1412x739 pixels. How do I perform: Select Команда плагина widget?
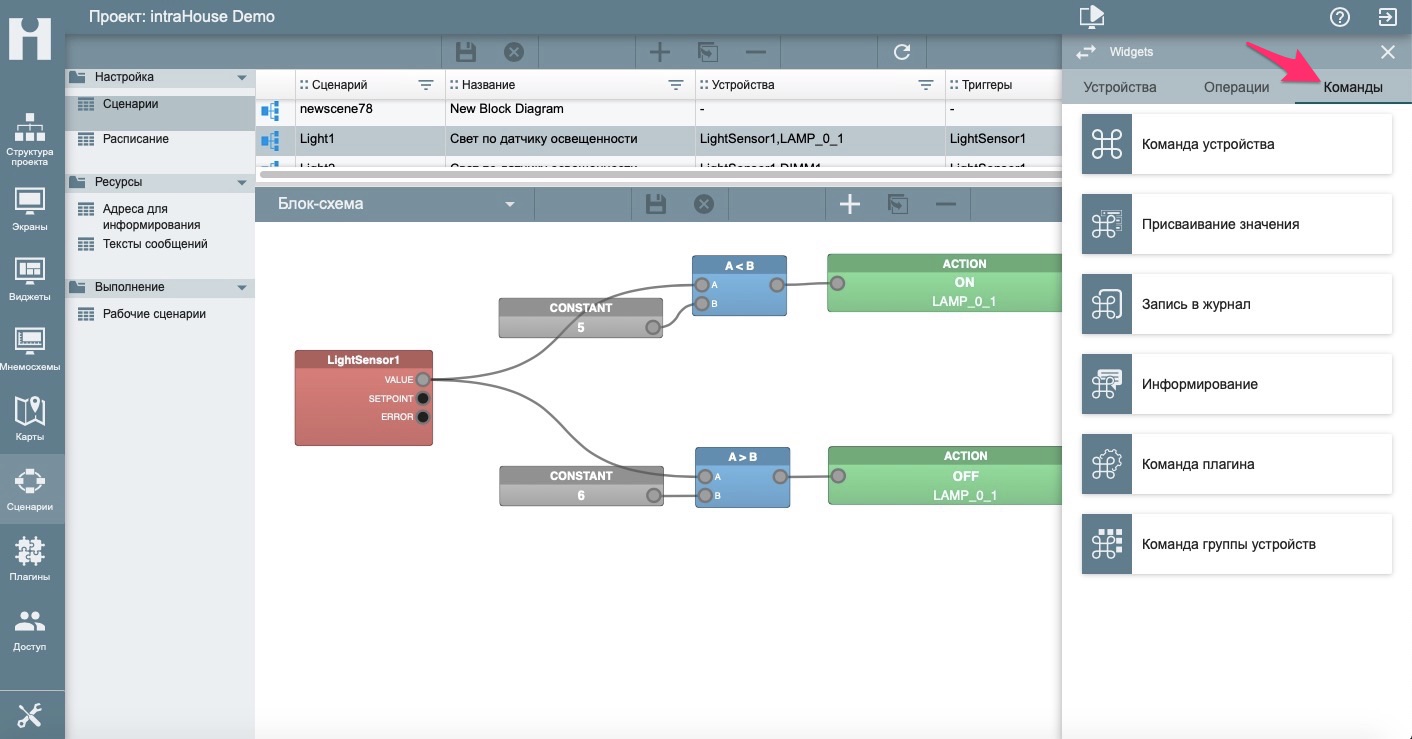tap(1237, 464)
